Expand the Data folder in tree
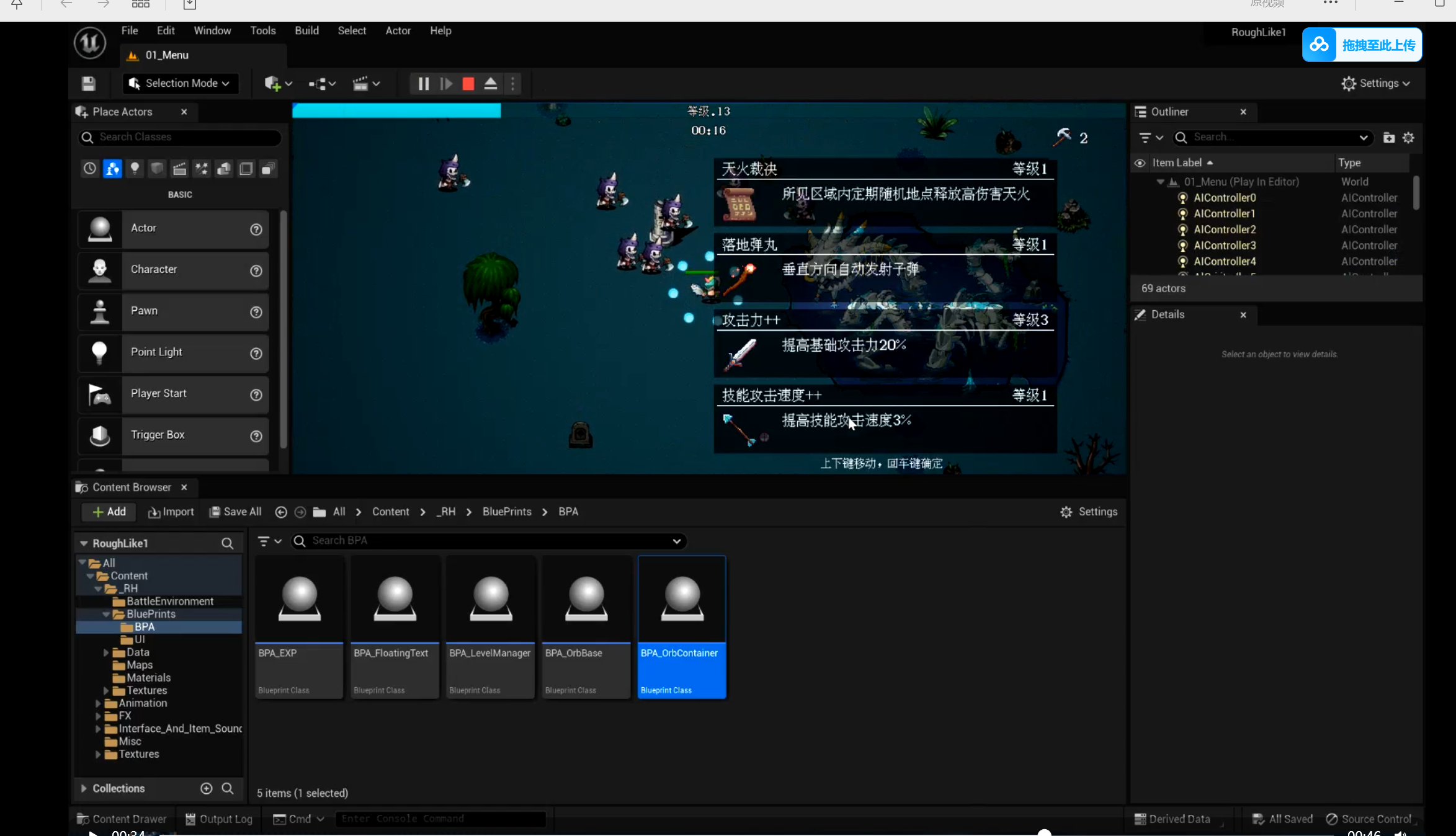 [x=106, y=652]
